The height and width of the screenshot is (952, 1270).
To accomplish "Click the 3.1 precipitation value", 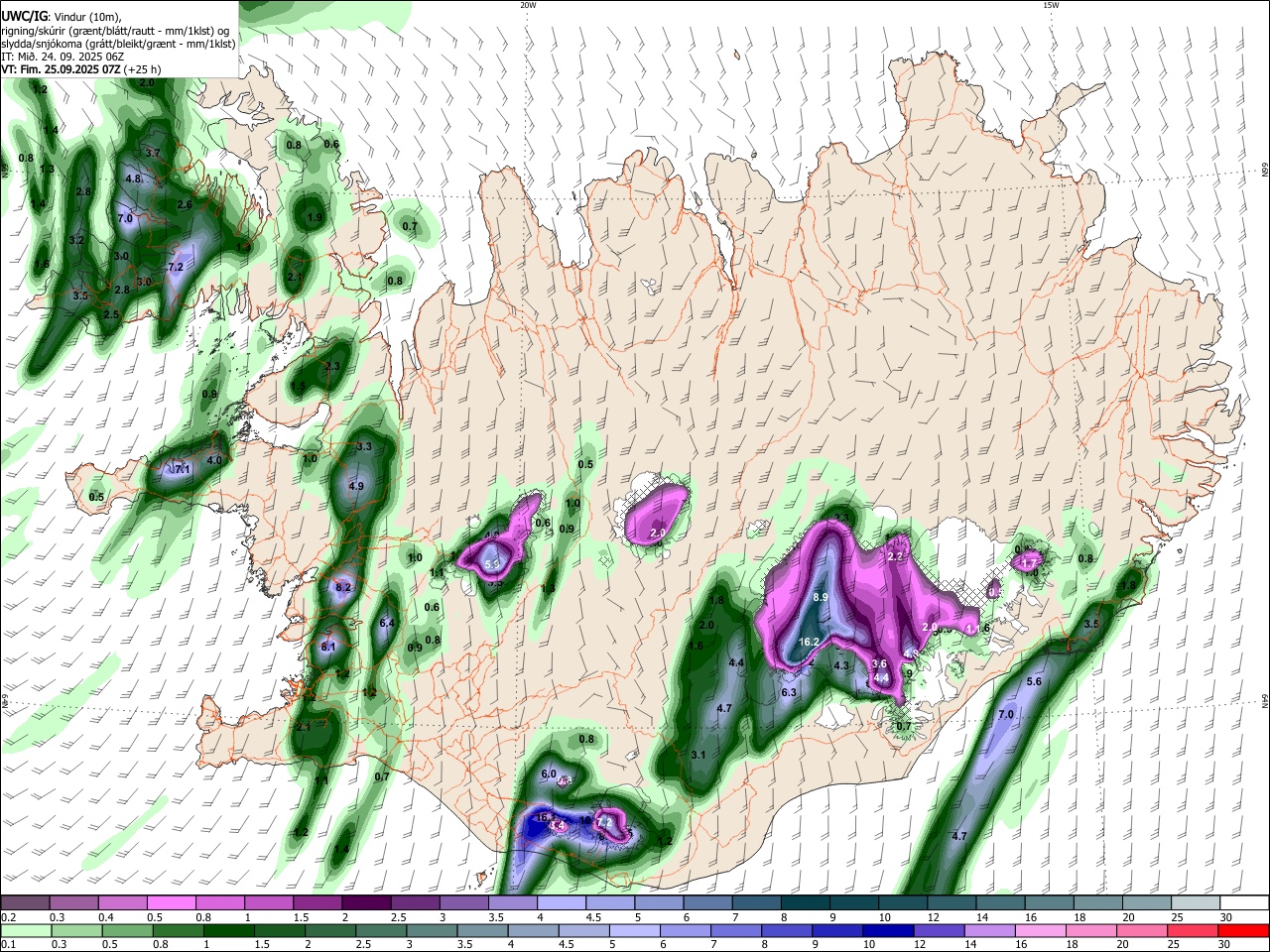I will point(698,756).
